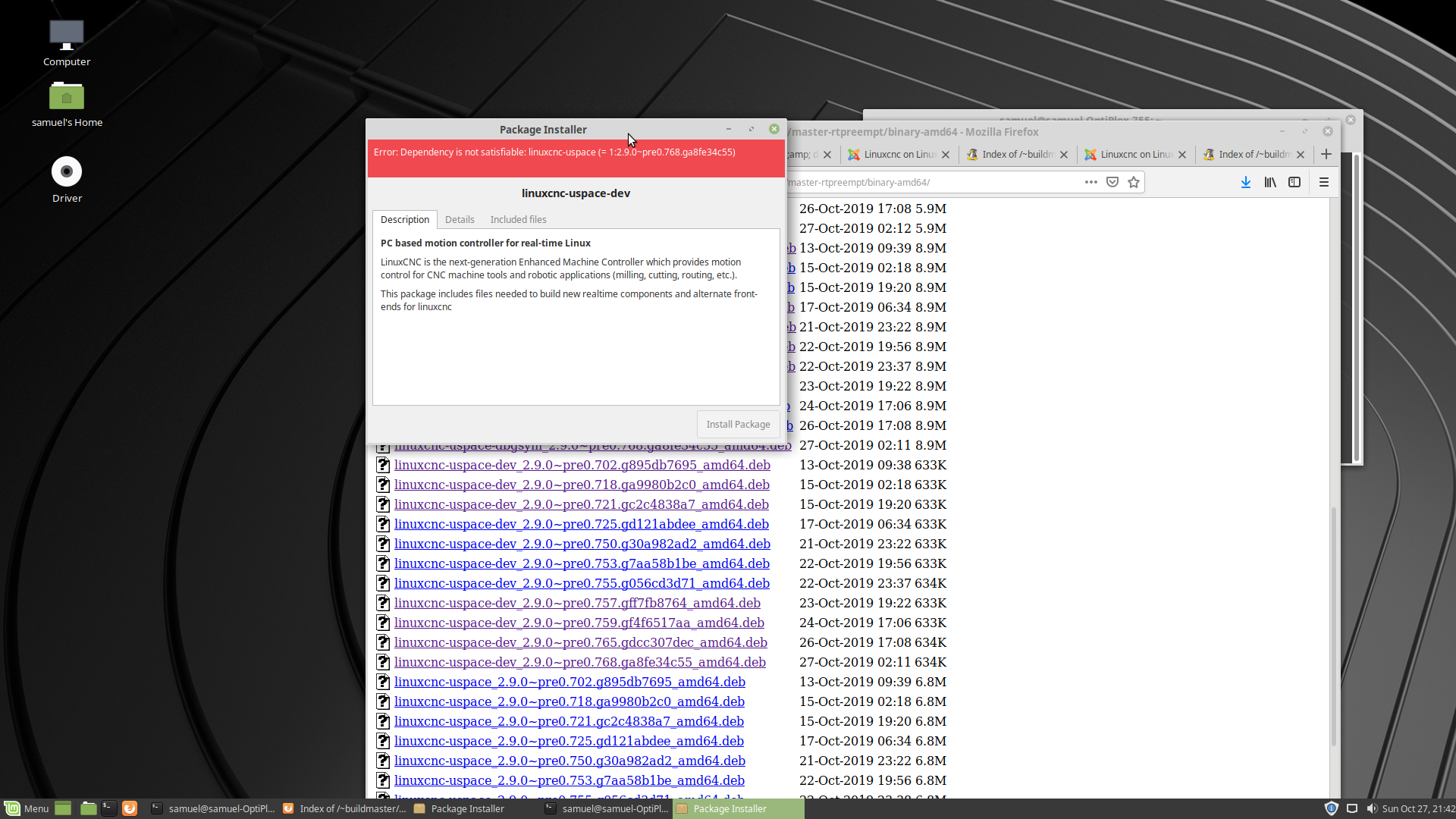The image size is (1456, 819).
Task: Download linuxcnc-uspace-dev pre0.755.g056cd3d71 deb
Action: point(582,583)
